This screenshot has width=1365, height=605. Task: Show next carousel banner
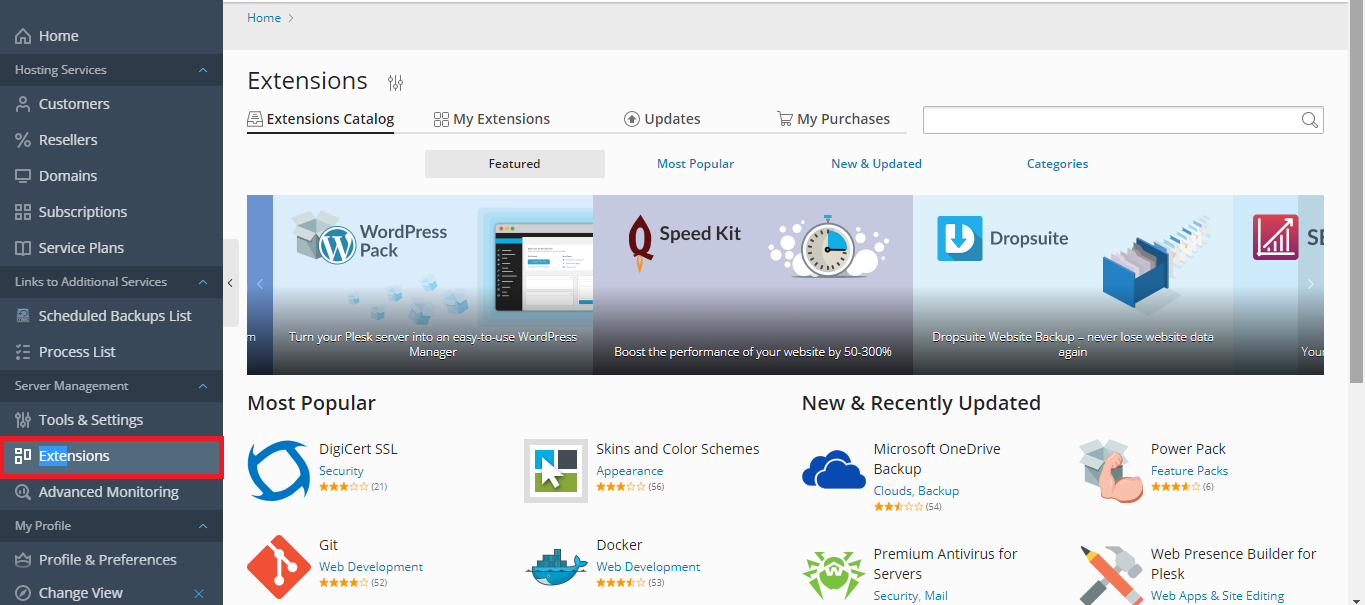click(1311, 284)
